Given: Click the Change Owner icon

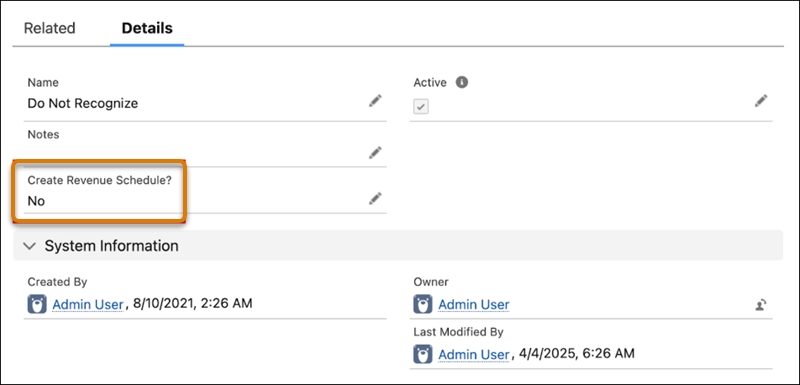Looking at the screenshot, I should (761, 305).
